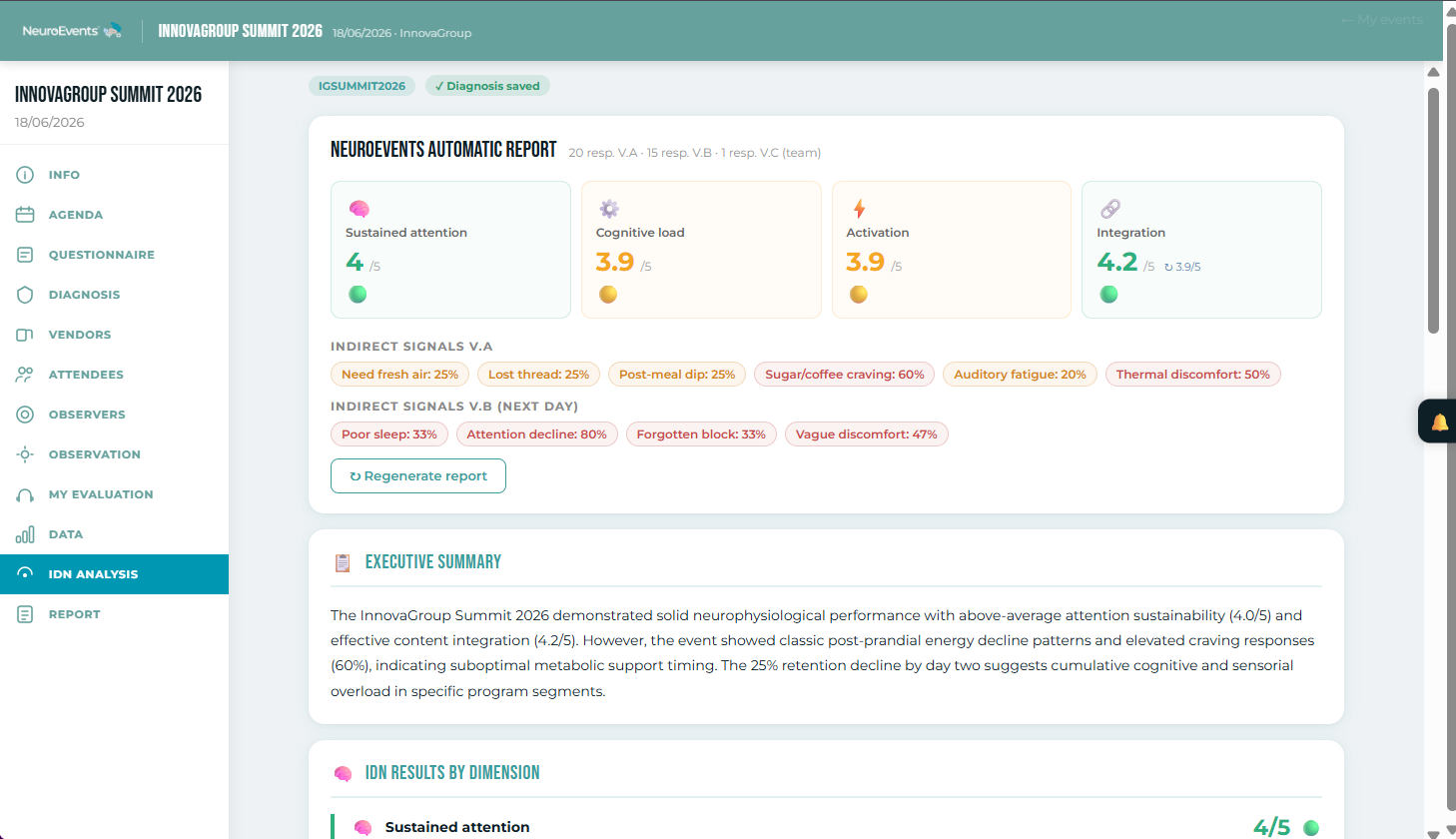Viewport: 1456px width, 839px height.
Task: Click the Thermal discomfort: 50% chip
Action: pyautogui.click(x=1193, y=375)
